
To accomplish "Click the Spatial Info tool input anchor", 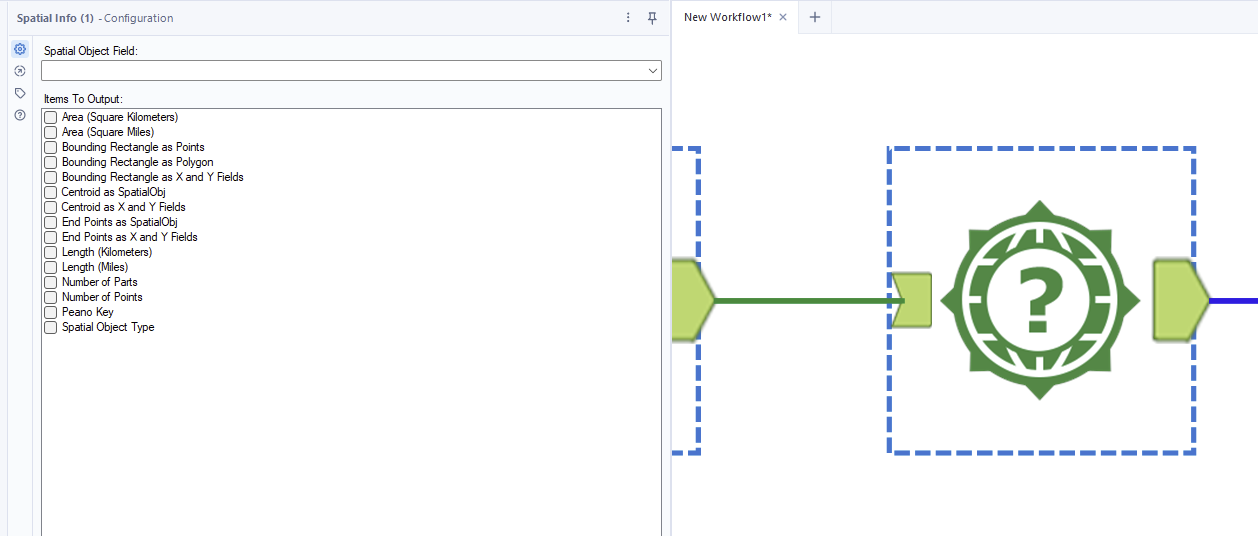I will tap(911, 300).
